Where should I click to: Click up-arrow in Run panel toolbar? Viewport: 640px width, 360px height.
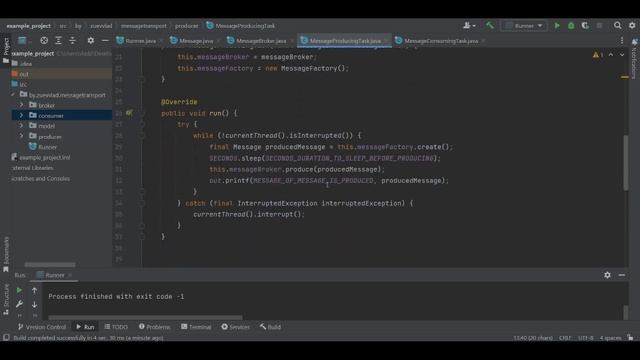tap(34, 290)
